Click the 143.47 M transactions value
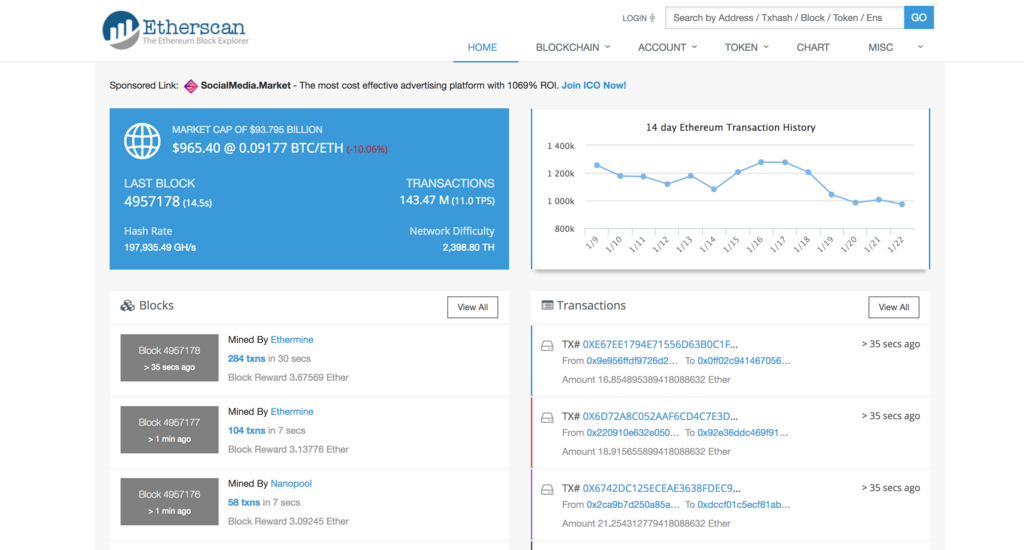 [x=424, y=200]
